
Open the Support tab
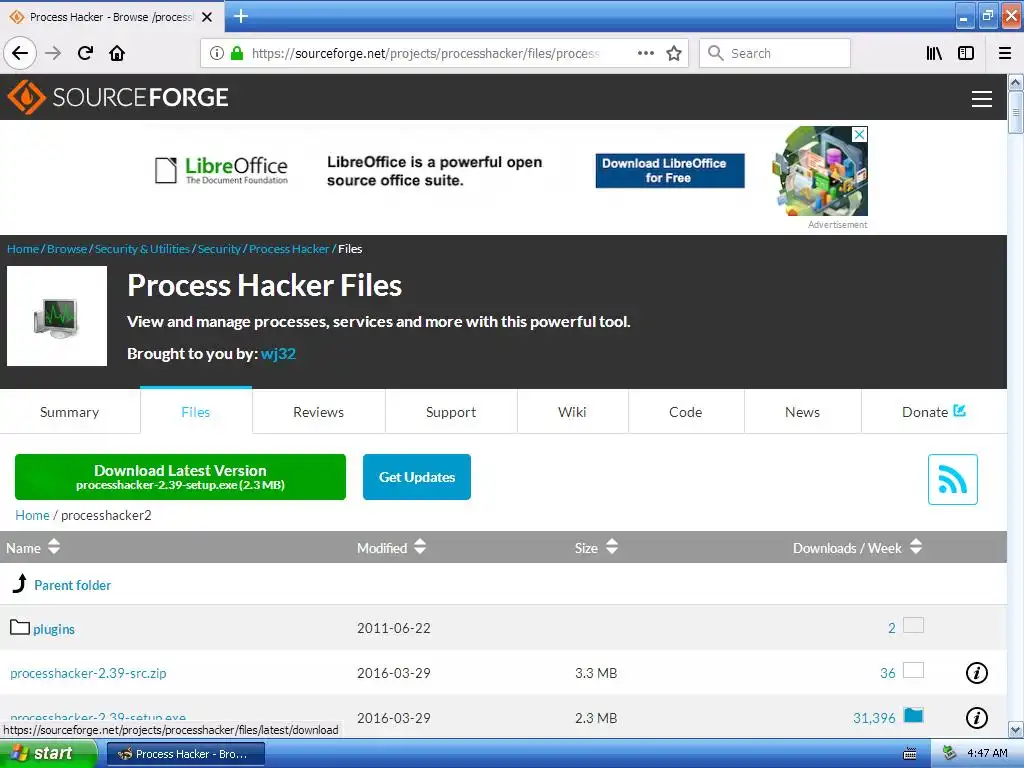[451, 412]
